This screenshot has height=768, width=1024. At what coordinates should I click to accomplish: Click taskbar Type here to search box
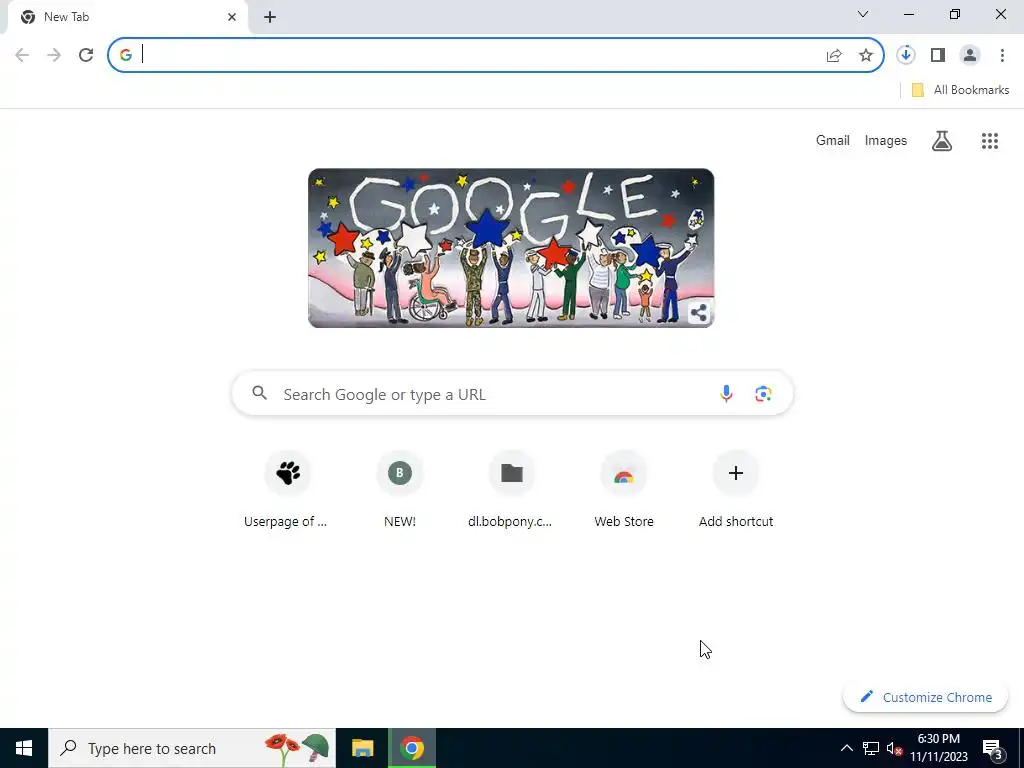point(192,748)
